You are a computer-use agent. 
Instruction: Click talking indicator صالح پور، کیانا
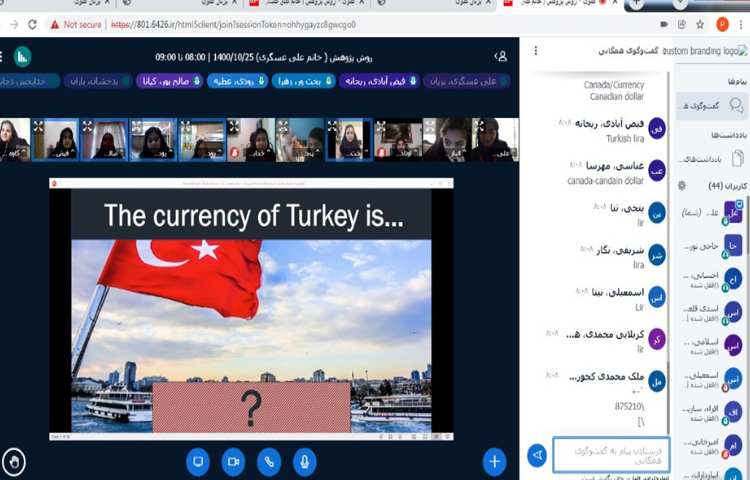[x=169, y=81]
